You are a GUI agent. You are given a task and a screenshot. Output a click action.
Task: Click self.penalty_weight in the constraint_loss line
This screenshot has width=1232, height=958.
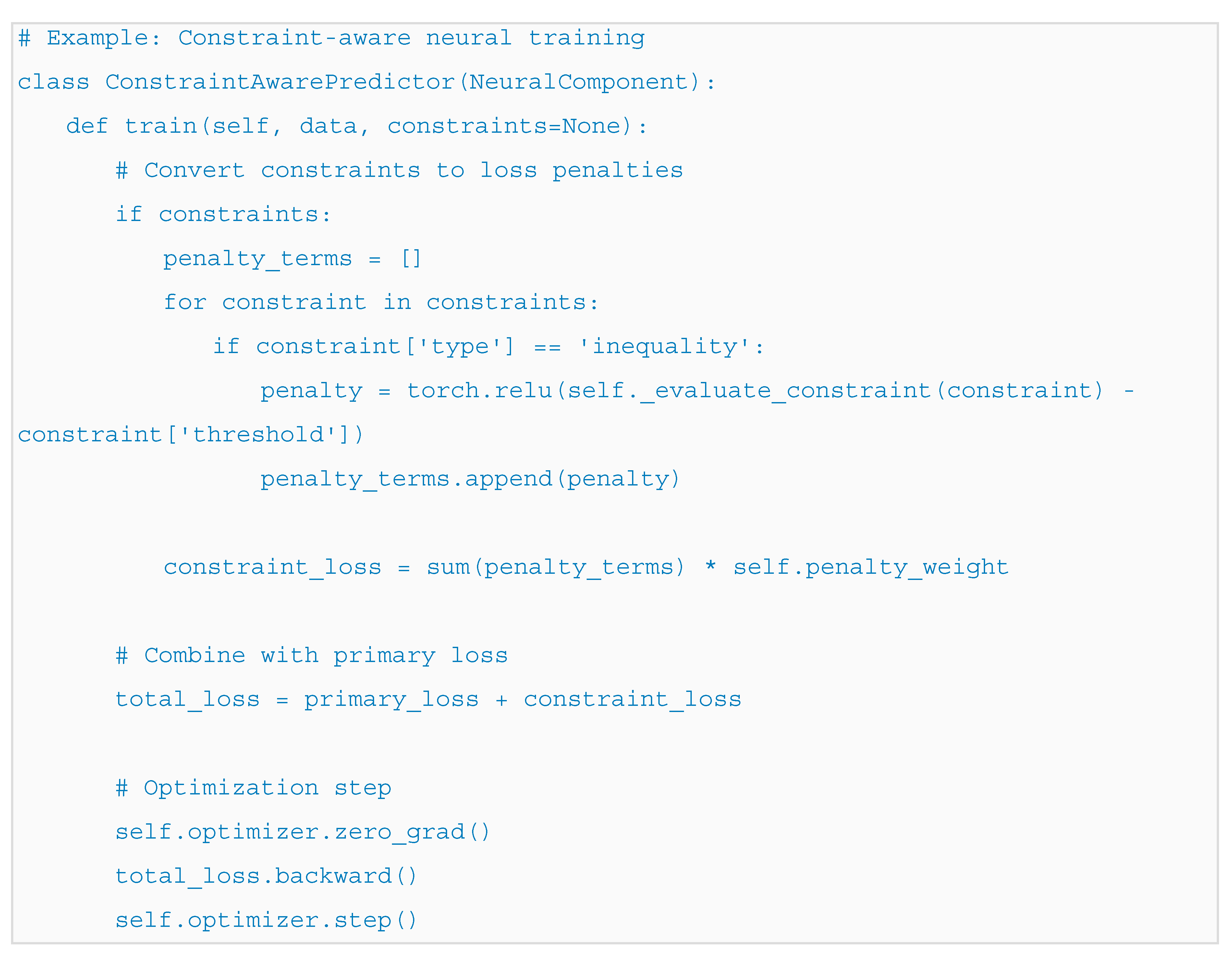click(x=871, y=568)
